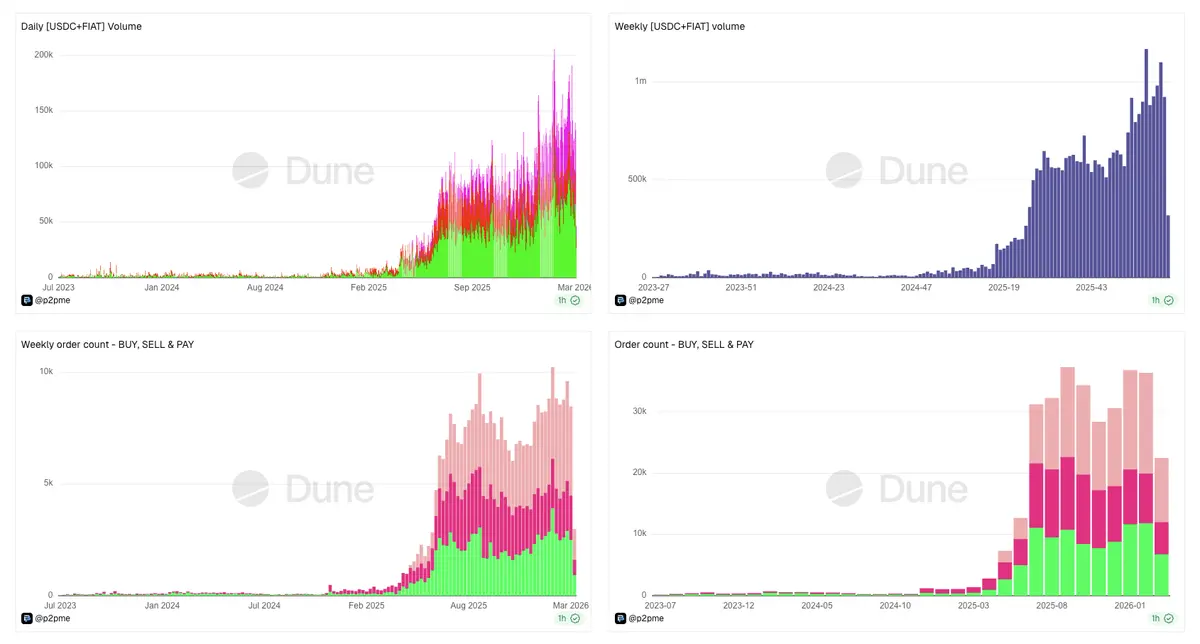Click the Mar 2026 x-axis label in Weekly order count chart
Viewport: 1200px width, 644px height.
coord(573,605)
